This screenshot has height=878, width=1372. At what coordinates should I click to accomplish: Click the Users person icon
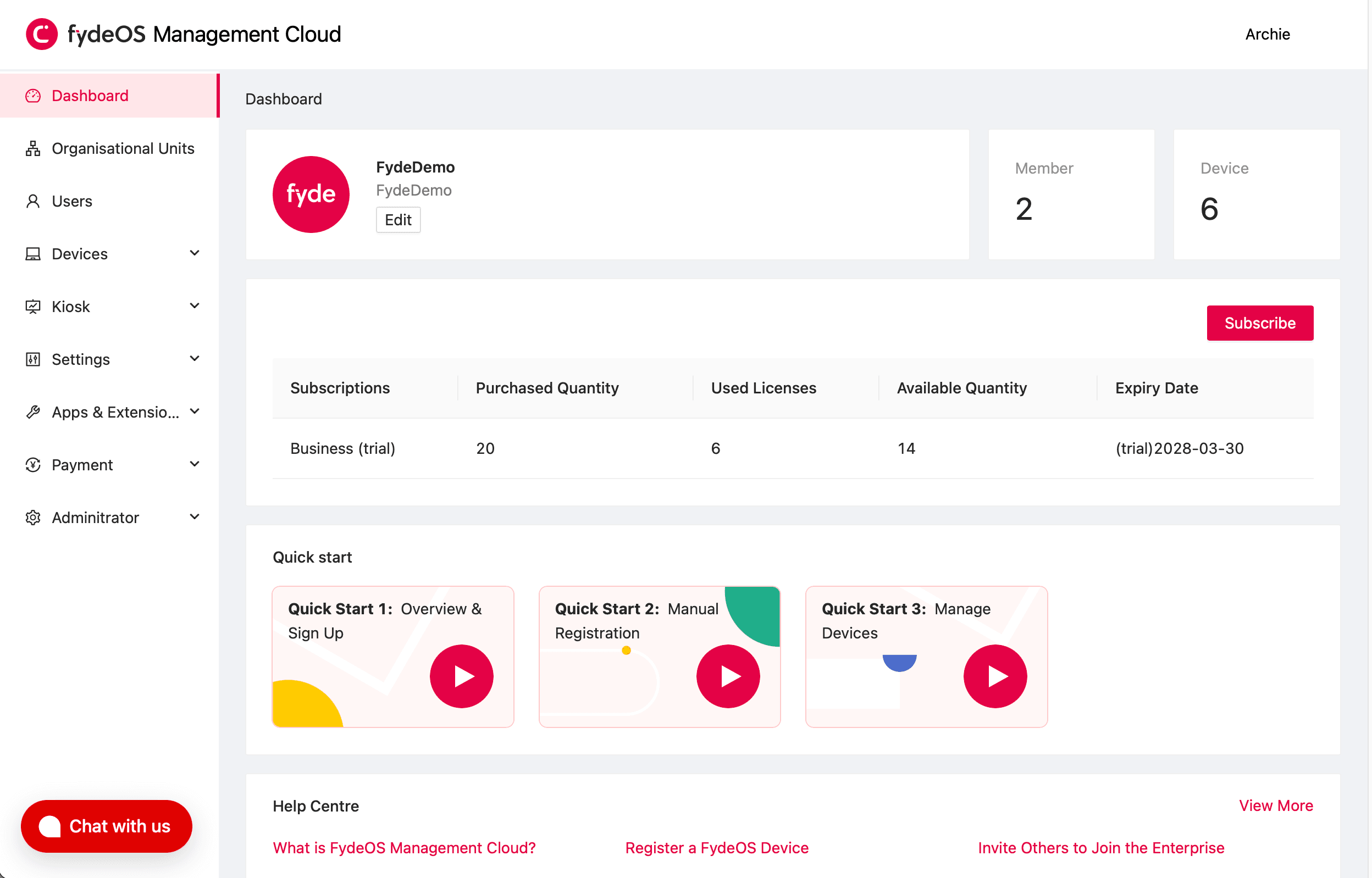point(33,201)
